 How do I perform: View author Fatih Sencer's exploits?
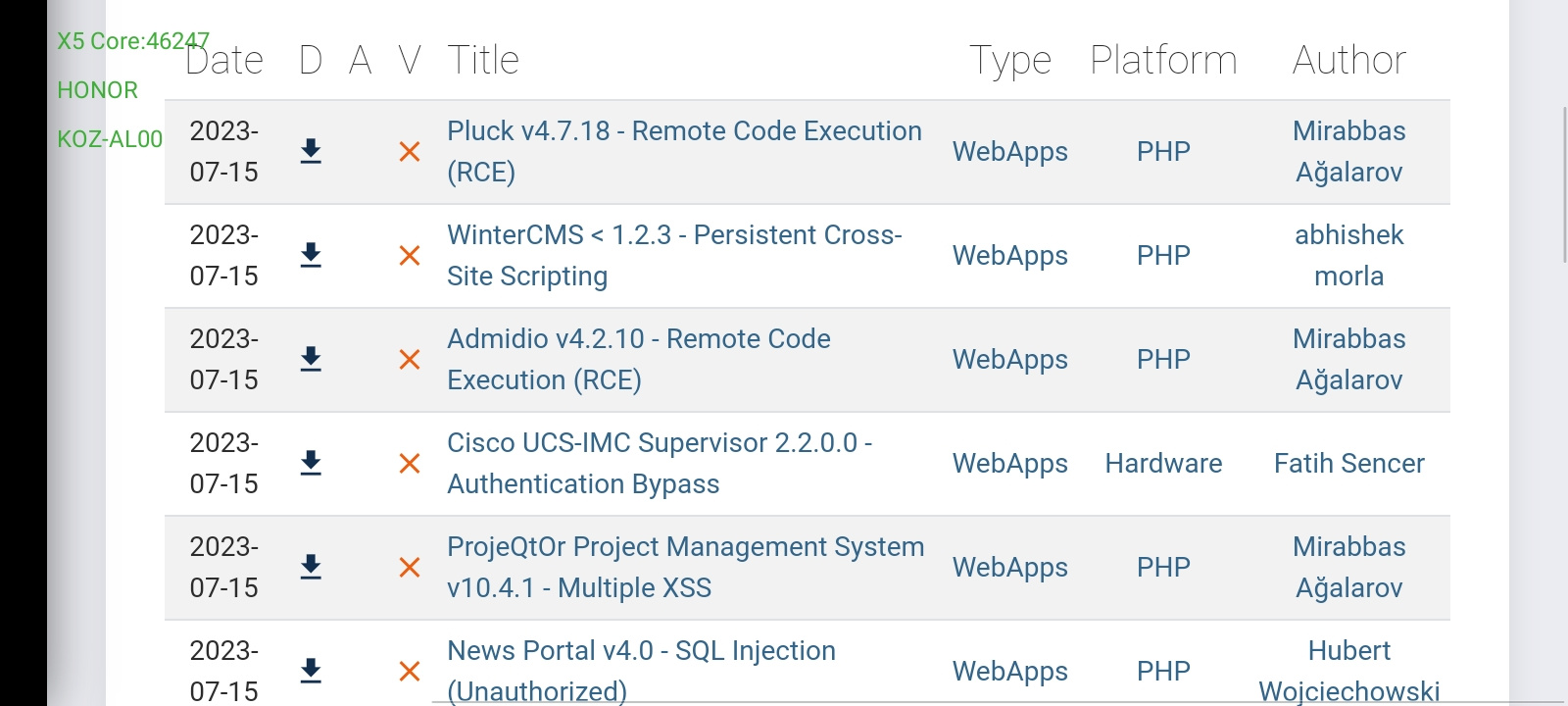pos(1348,463)
